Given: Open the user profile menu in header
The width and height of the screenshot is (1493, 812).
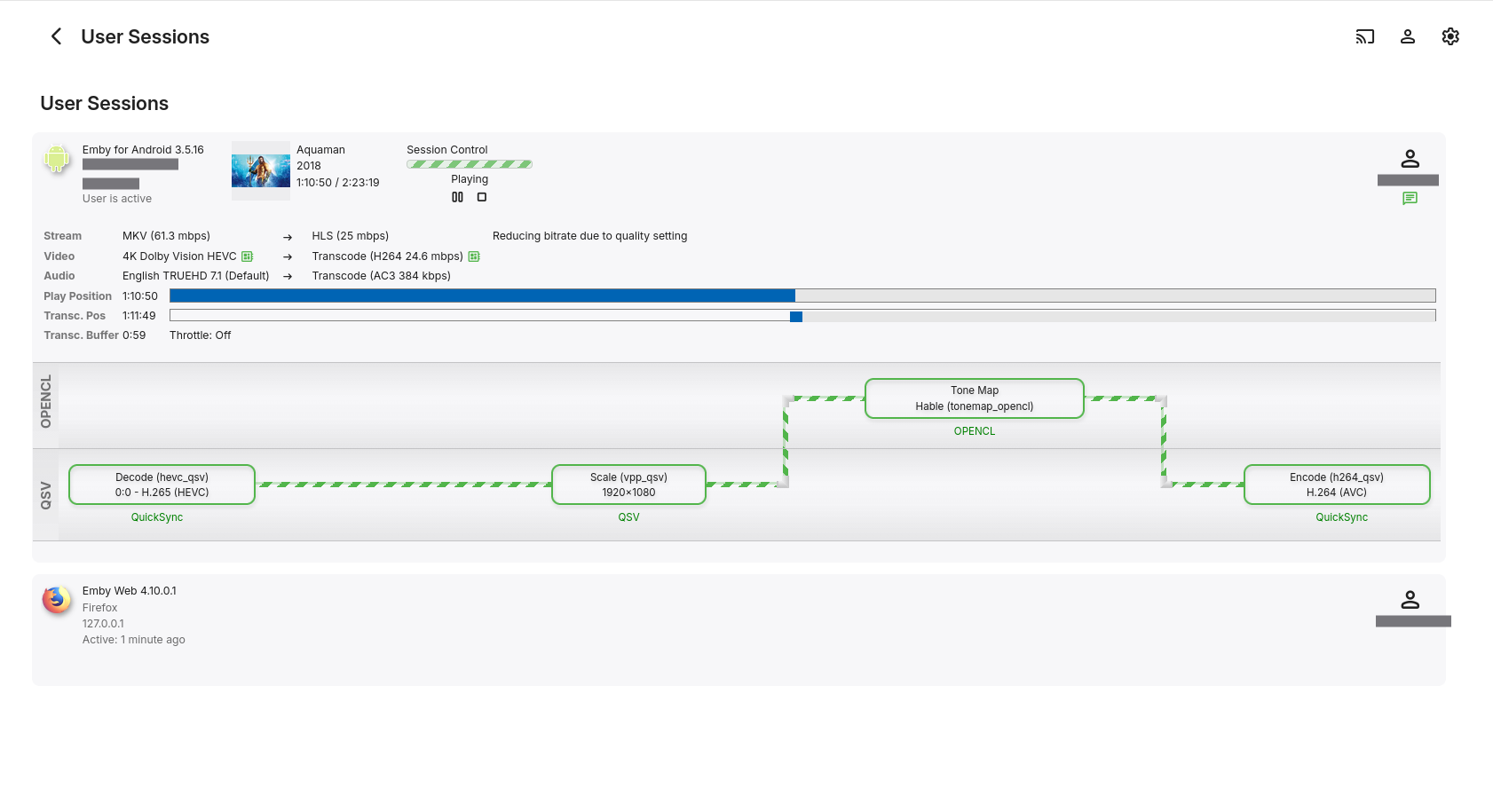Looking at the screenshot, I should click(x=1408, y=36).
